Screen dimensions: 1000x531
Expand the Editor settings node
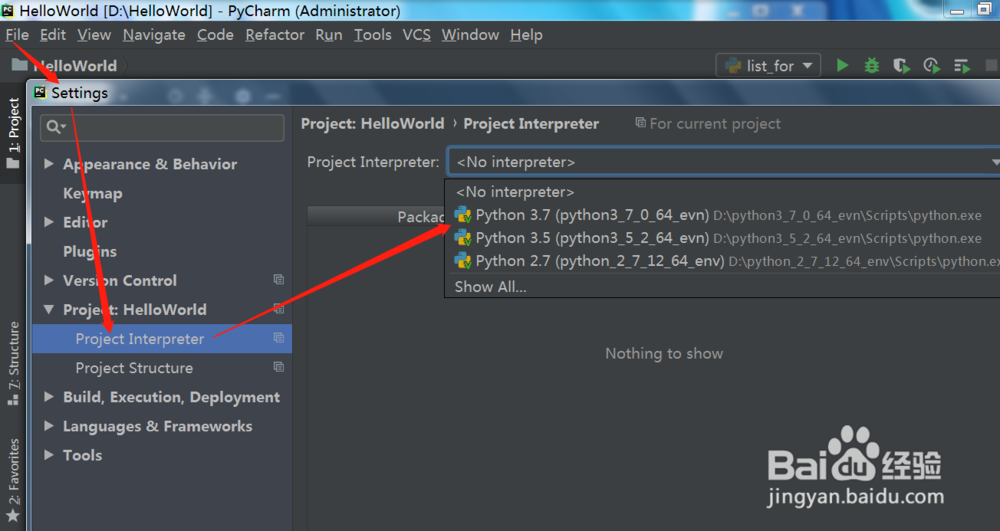click(48, 222)
